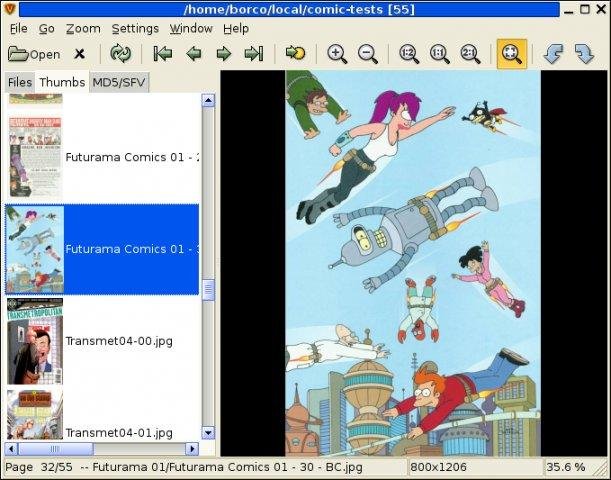Go to previous page arrow
Screen dimensions: 611x480
point(194,54)
